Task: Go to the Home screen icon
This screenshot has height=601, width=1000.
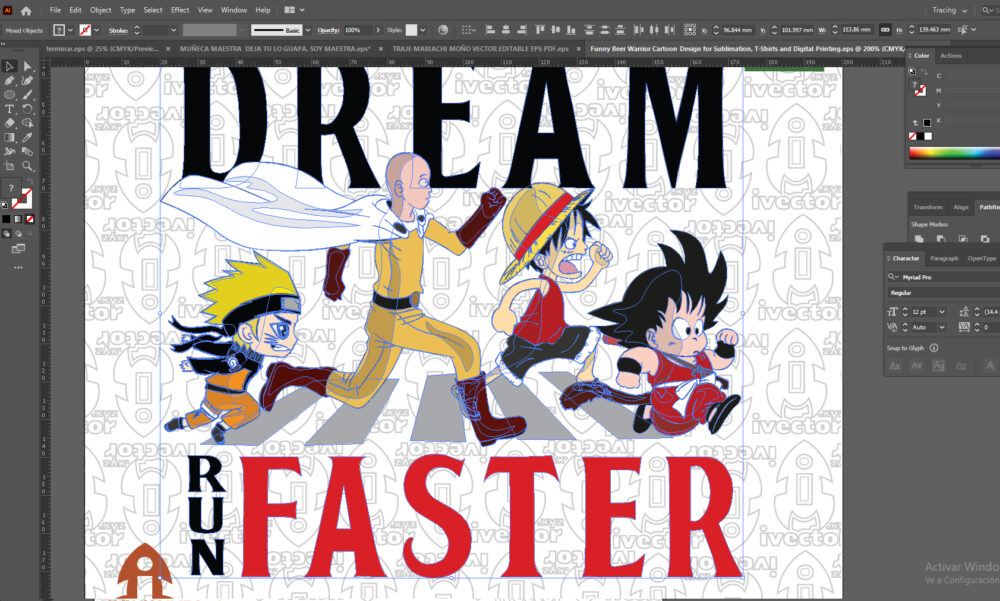Action: 26,10
